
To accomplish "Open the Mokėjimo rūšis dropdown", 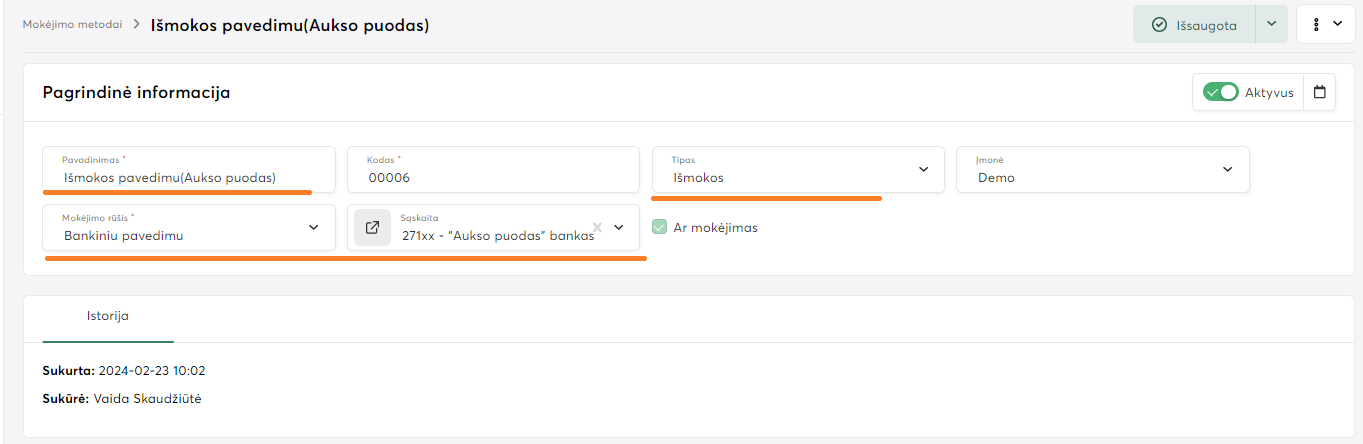I will (314, 228).
